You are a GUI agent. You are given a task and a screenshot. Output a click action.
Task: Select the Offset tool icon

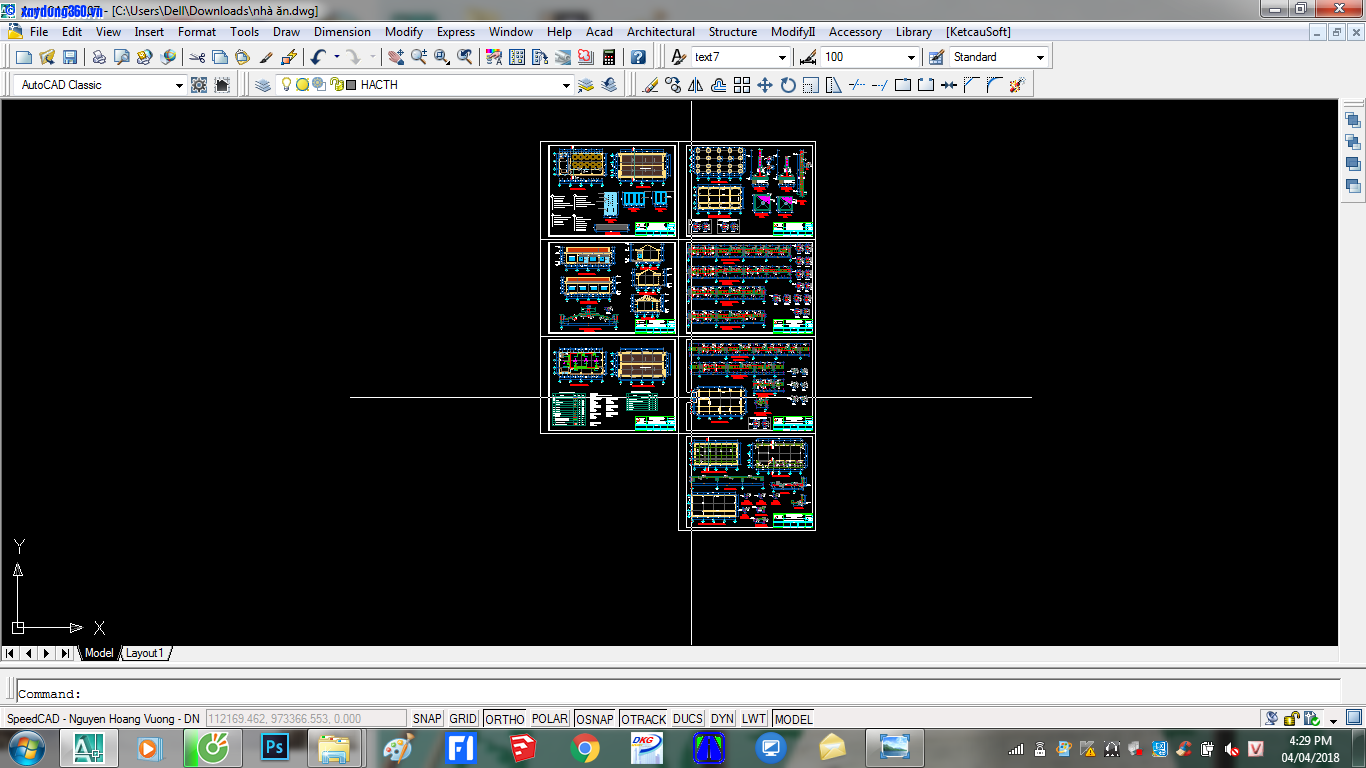(719, 85)
